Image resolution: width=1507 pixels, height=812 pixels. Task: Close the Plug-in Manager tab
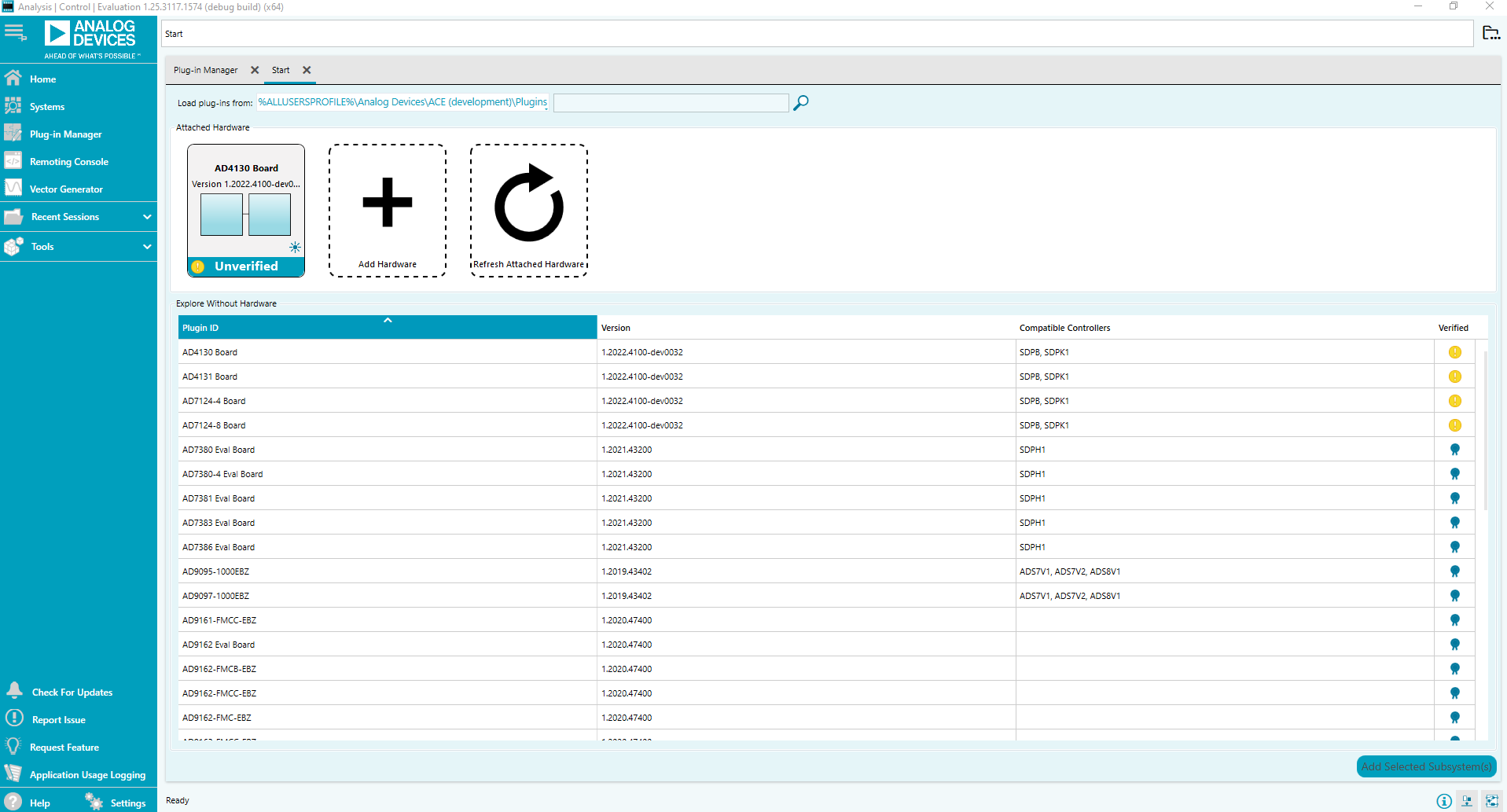click(255, 70)
